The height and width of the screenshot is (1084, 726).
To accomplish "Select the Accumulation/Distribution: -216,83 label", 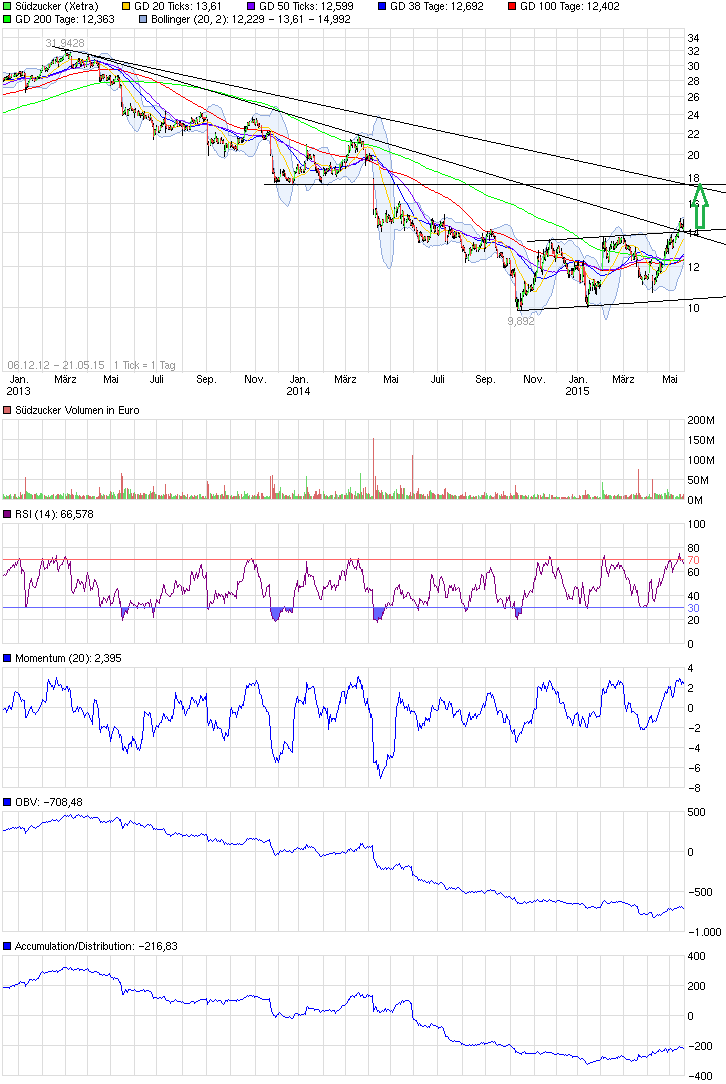I will coord(96,946).
